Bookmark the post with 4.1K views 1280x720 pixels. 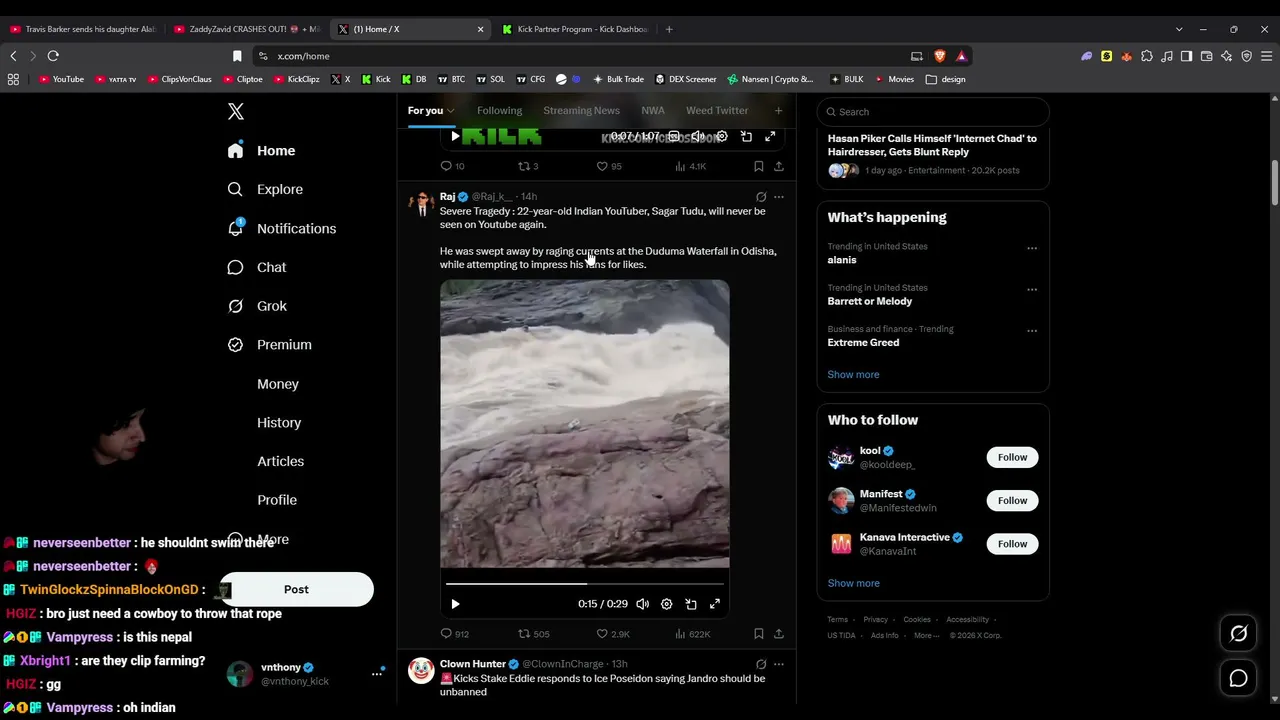click(759, 166)
